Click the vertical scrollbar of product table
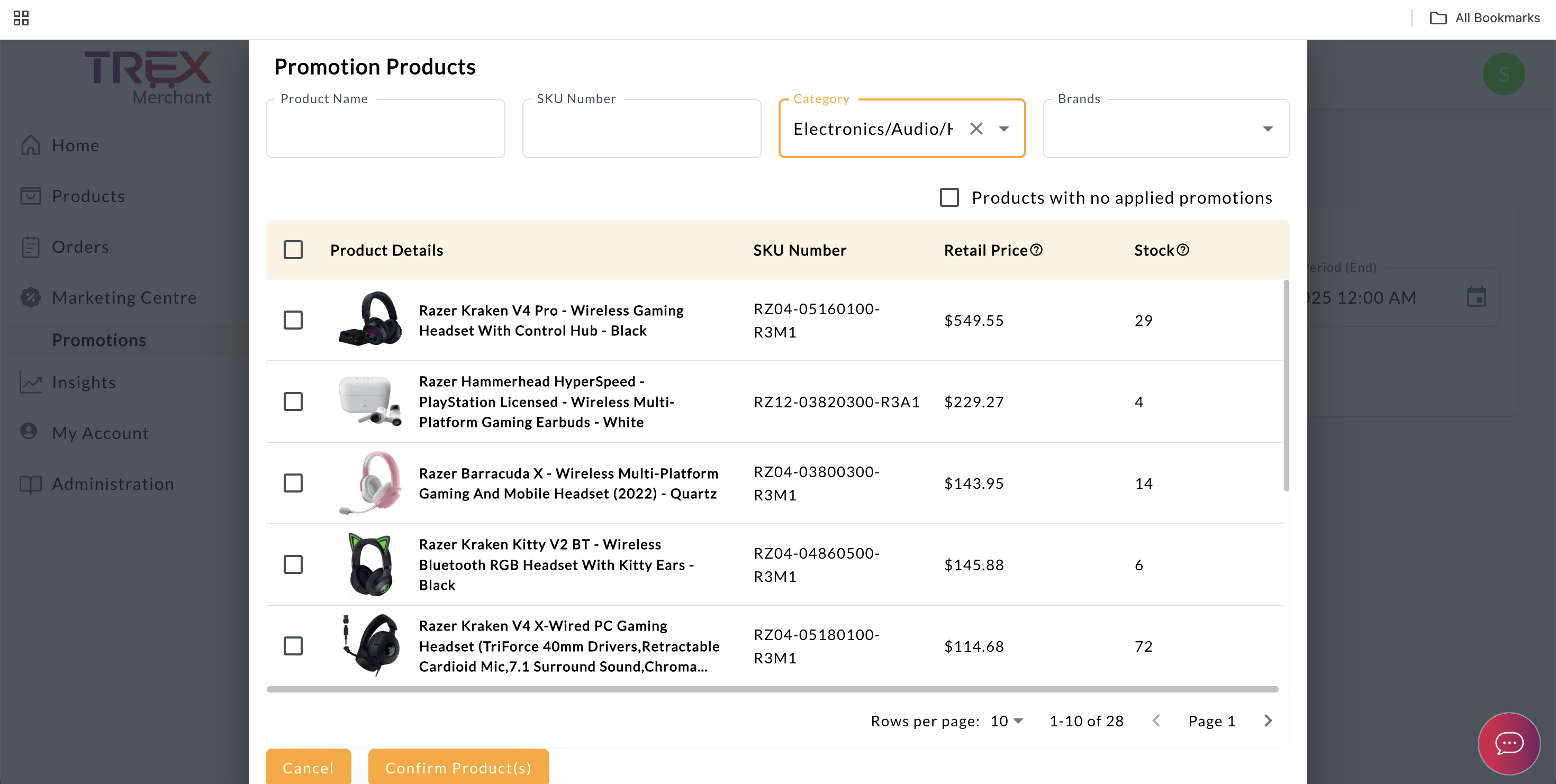This screenshot has height=784, width=1556. tap(1286, 386)
